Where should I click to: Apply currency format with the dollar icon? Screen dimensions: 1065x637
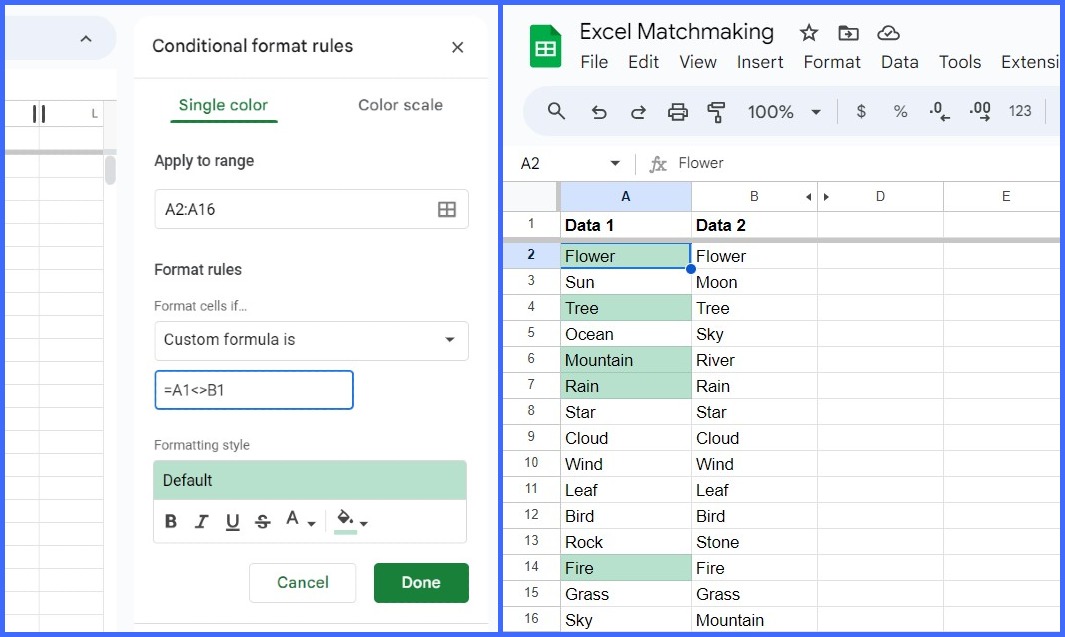coord(861,111)
